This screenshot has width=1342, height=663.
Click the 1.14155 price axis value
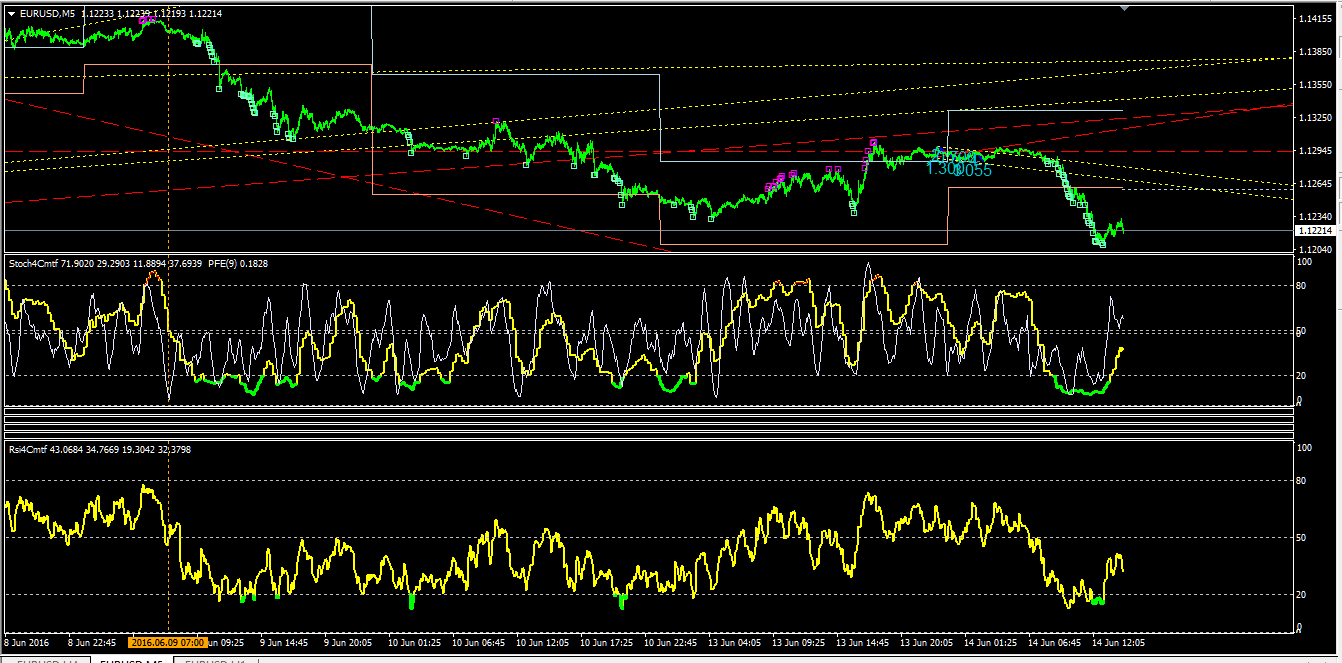[1317, 19]
